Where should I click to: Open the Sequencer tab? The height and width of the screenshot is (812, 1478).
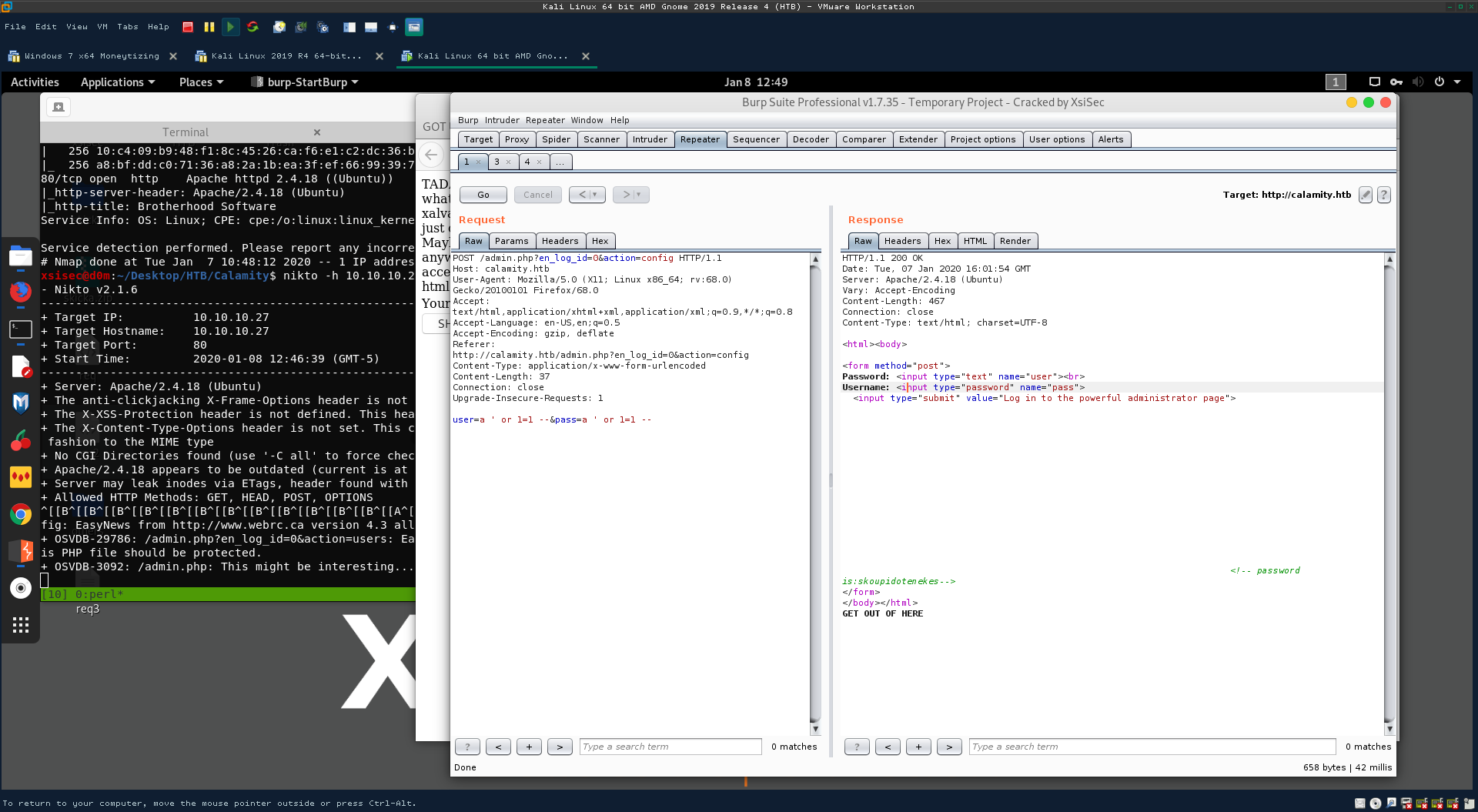pos(756,139)
